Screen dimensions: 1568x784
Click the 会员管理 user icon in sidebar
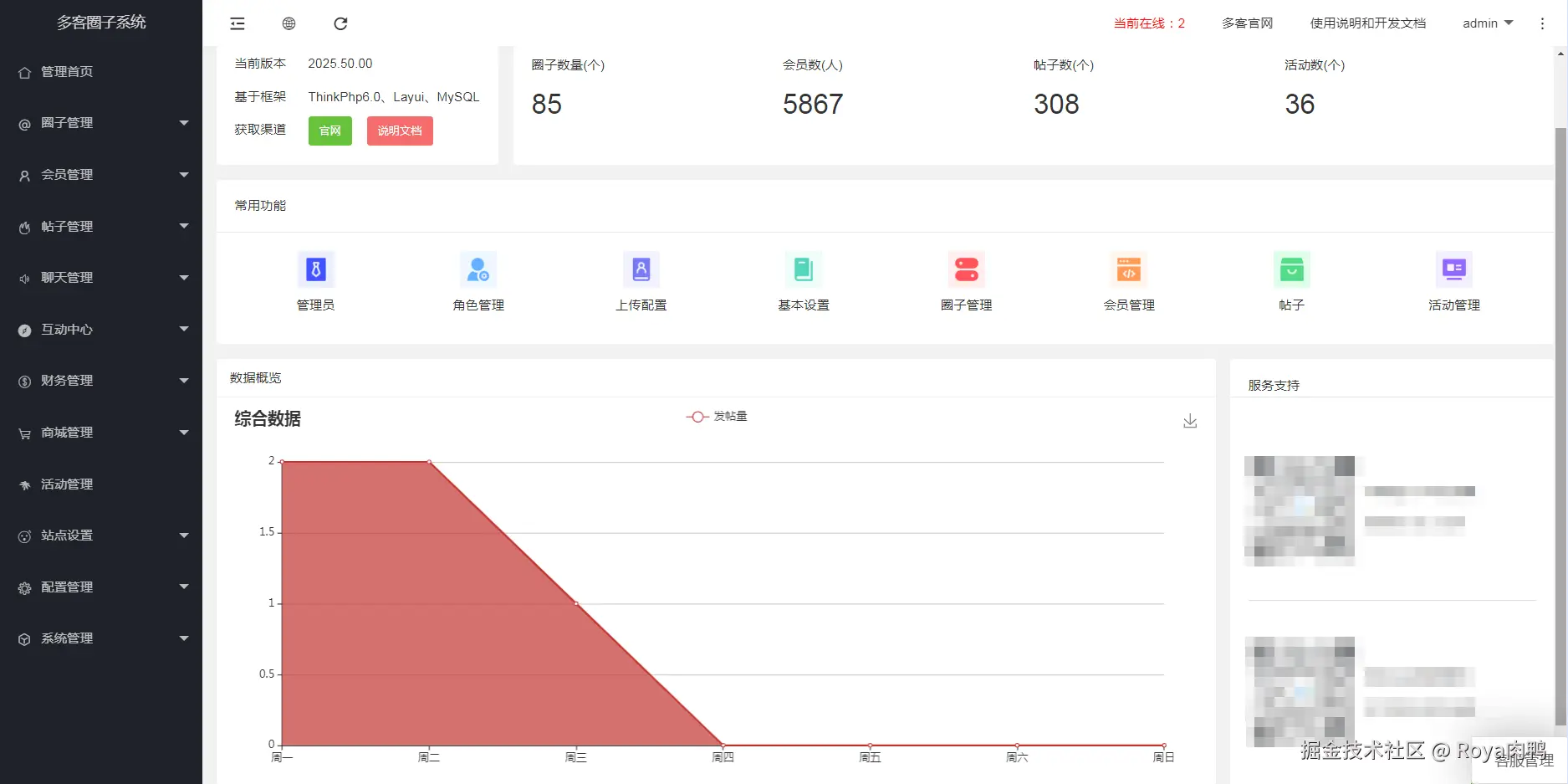(x=25, y=176)
